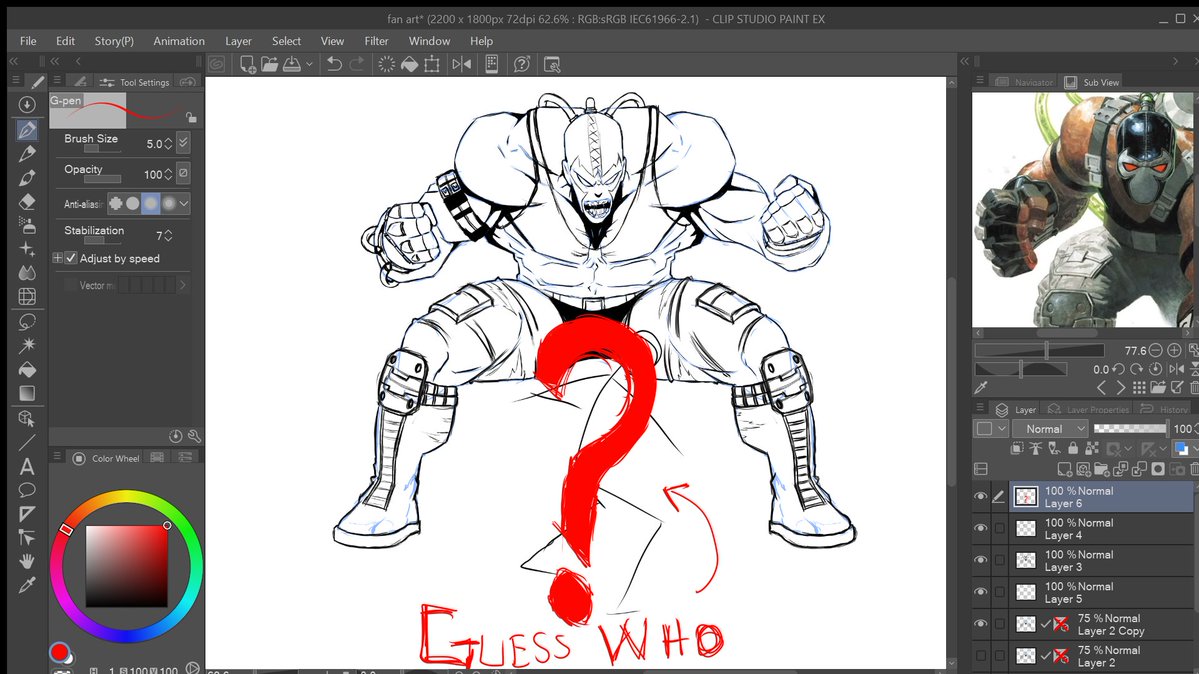
Task: Hide Layer 3 with its eye icon
Action: pyautogui.click(x=980, y=560)
